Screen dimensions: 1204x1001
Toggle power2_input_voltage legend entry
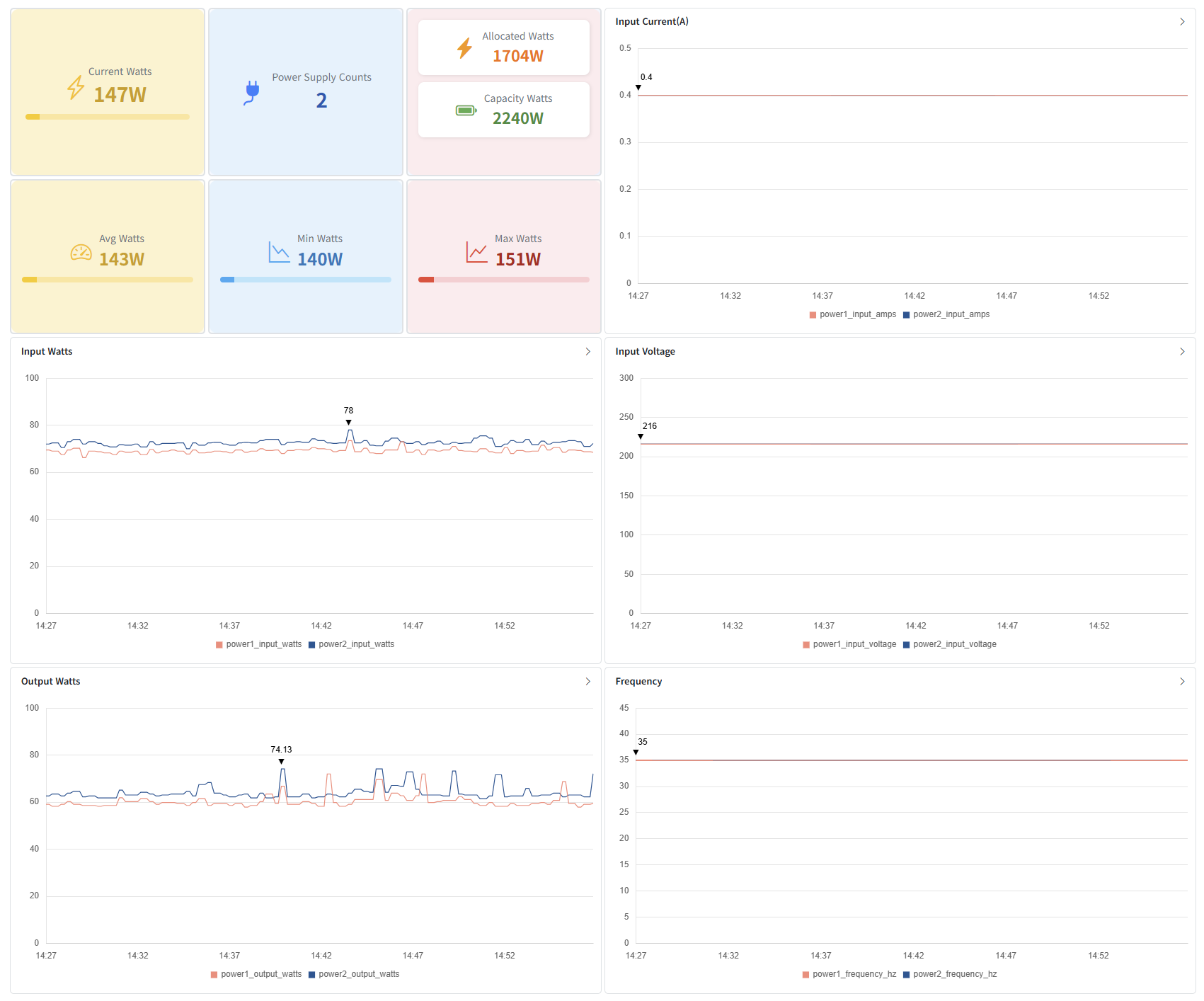[x=949, y=644]
